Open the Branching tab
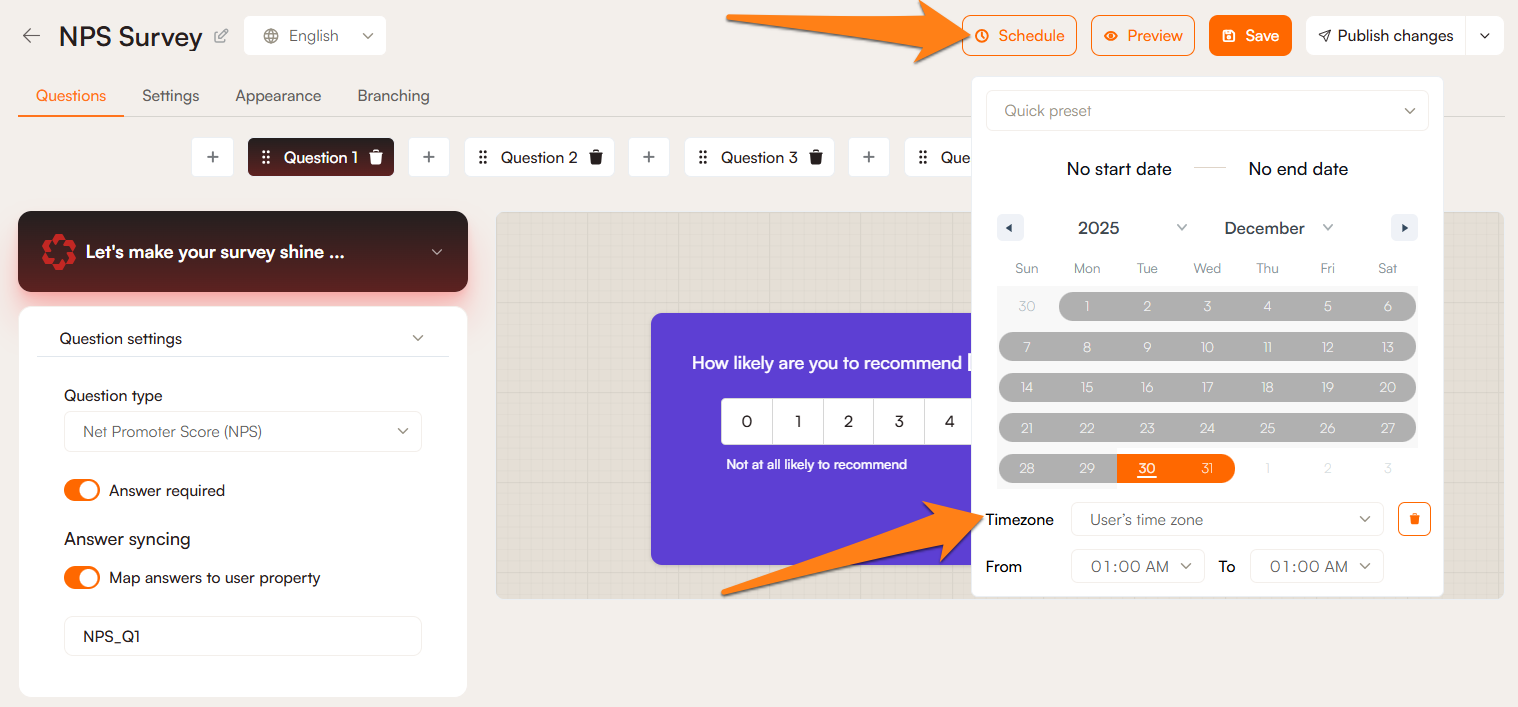 click(x=393, y=96)
